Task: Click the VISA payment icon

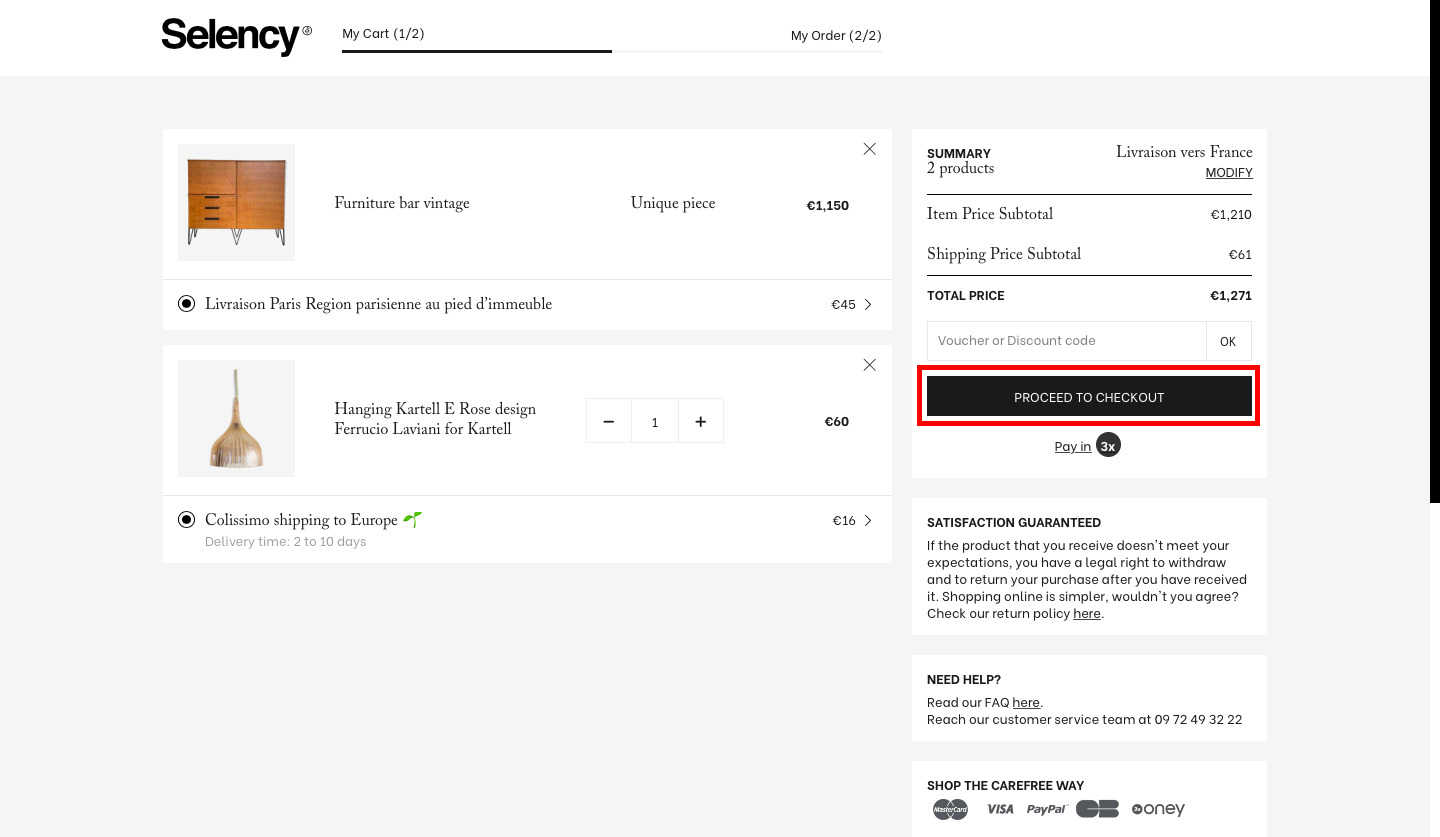Action: 1000,810
